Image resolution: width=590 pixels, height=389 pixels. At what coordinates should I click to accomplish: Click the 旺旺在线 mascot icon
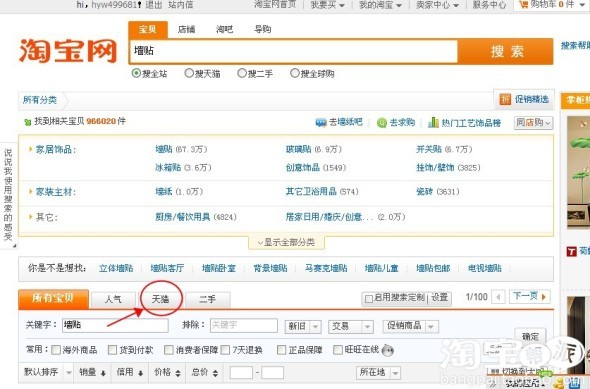[x=388, y=351]
